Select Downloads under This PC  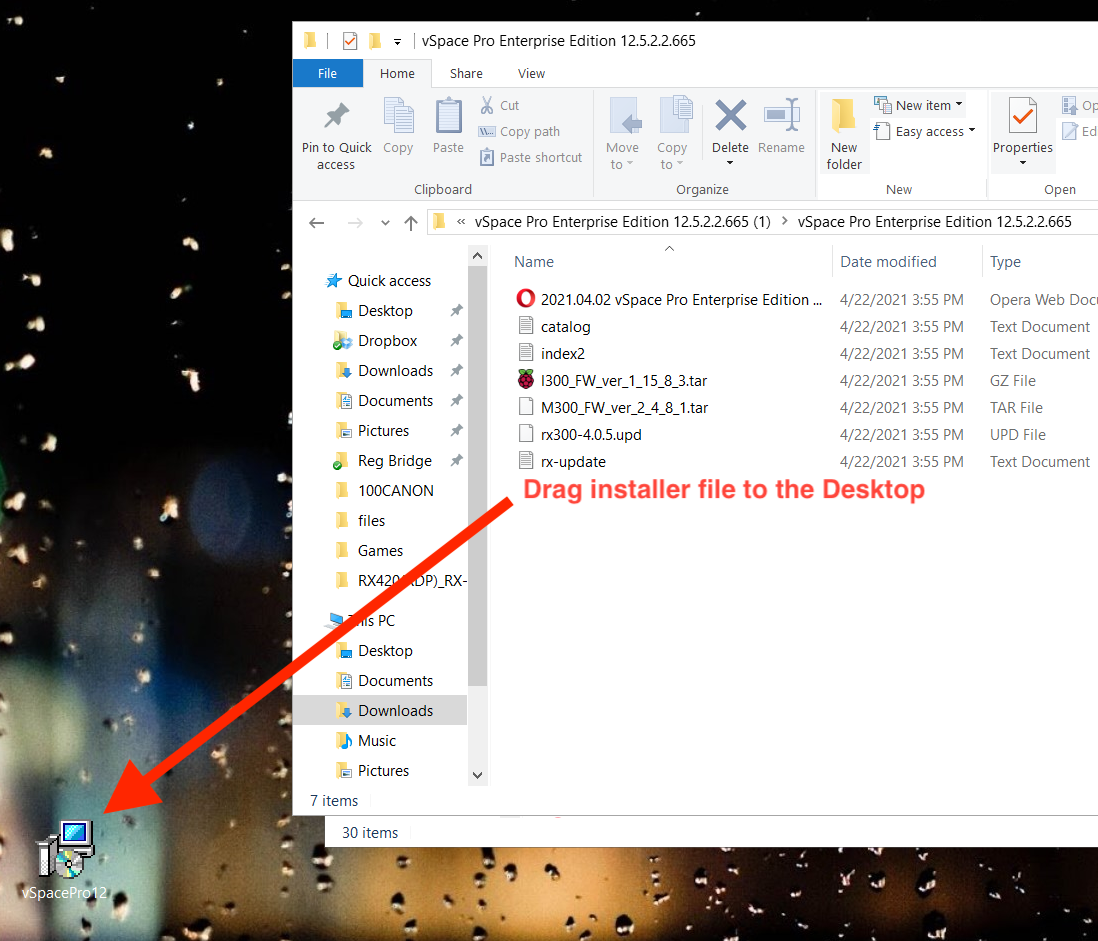(x=380, y=711)
